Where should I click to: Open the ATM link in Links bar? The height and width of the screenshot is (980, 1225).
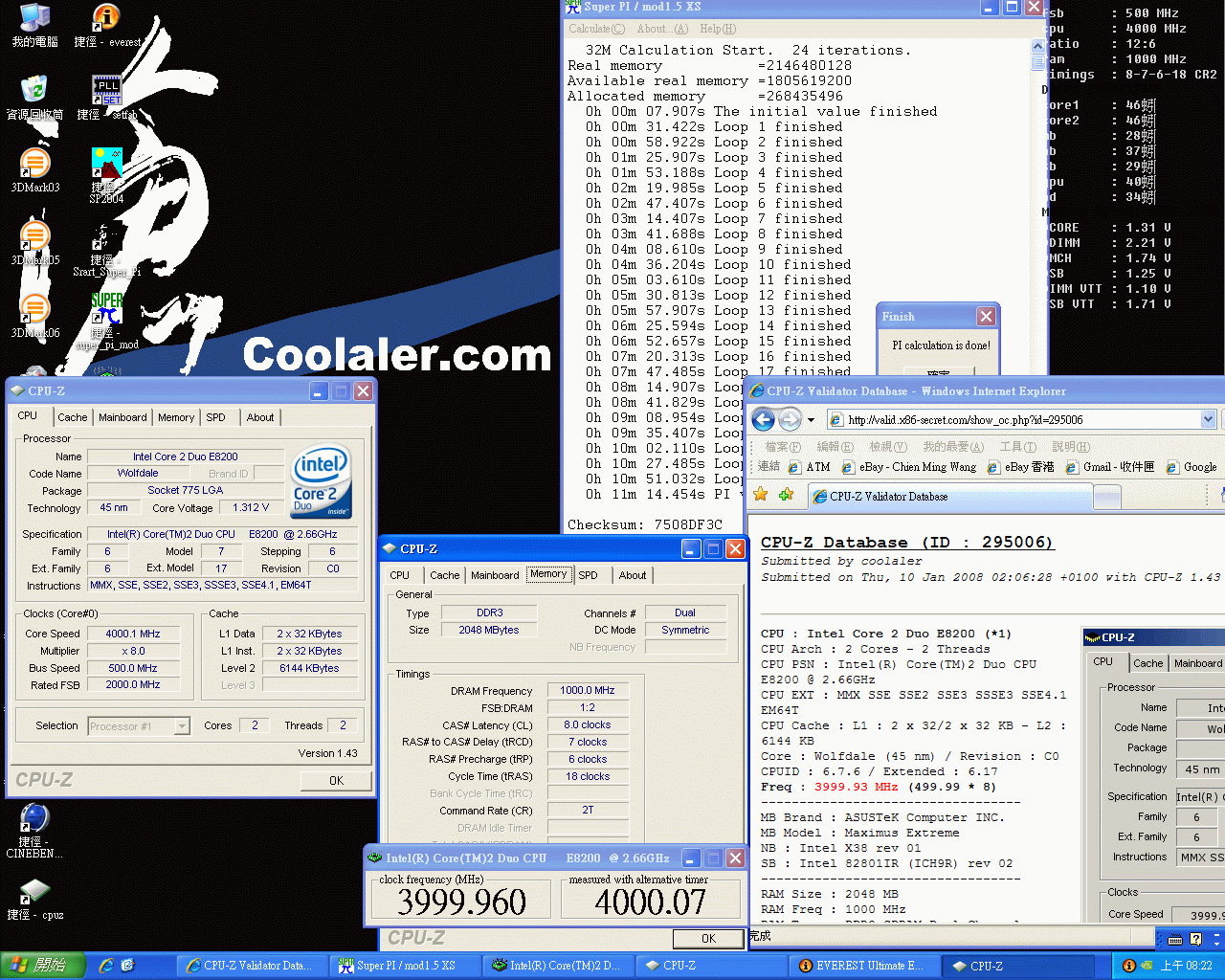click(809, 467)
